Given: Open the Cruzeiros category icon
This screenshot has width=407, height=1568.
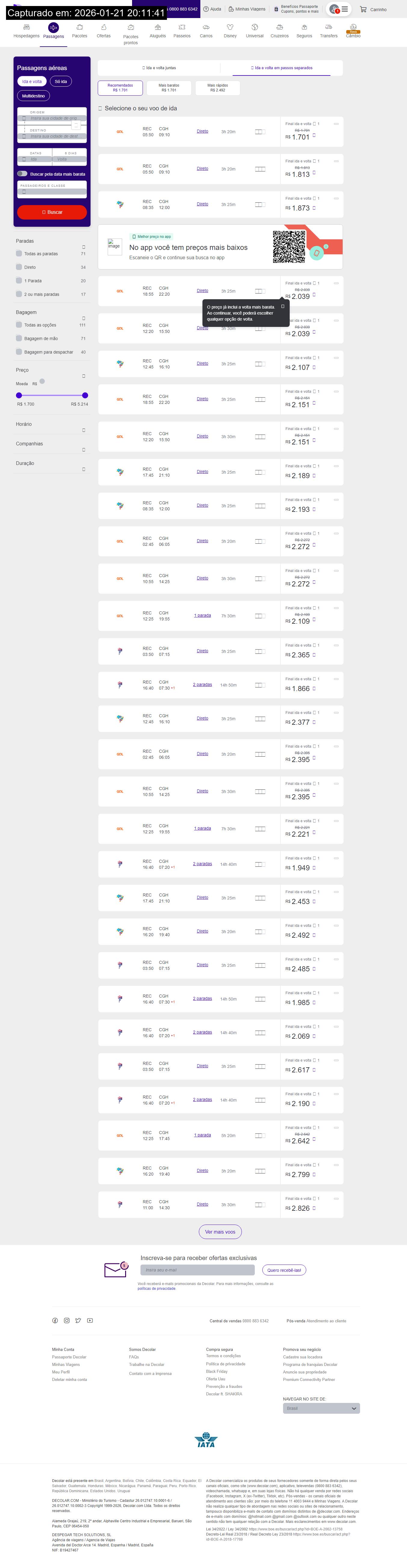Looking at the screenshot, I should [280, 27].
